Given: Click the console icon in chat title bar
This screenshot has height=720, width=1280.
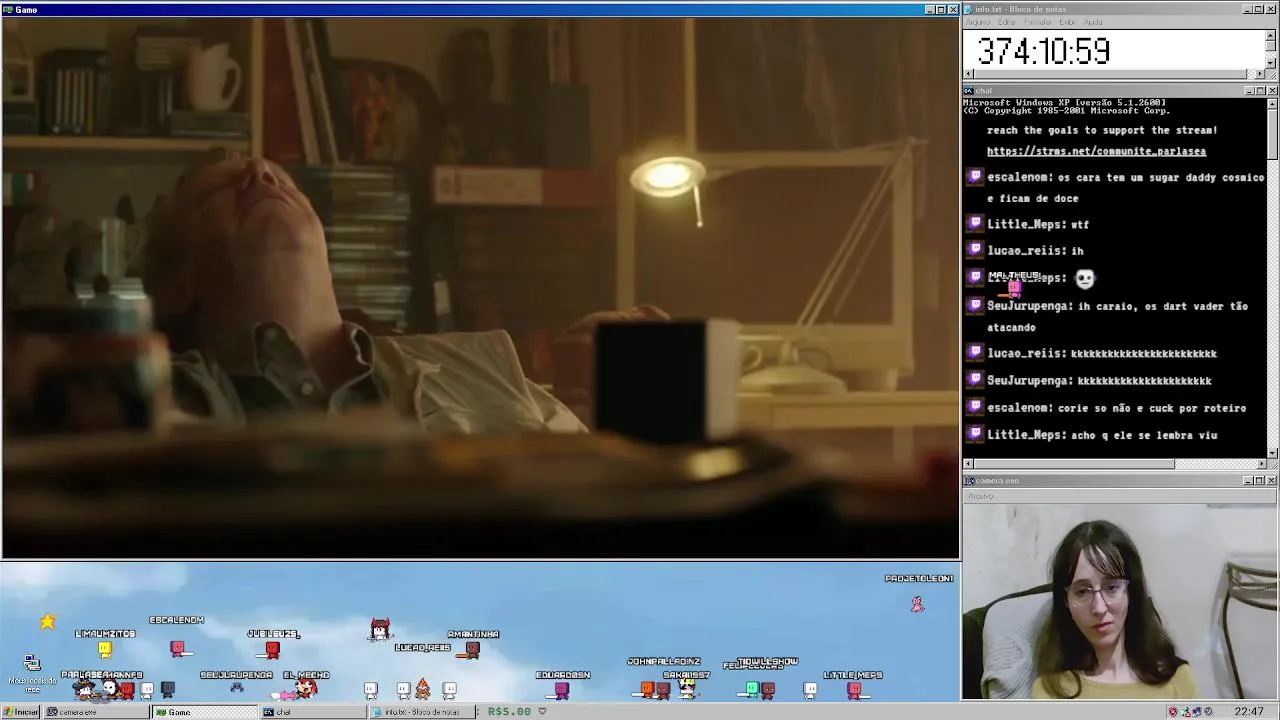Looking at the screenshot, I should tap(969, 90).
